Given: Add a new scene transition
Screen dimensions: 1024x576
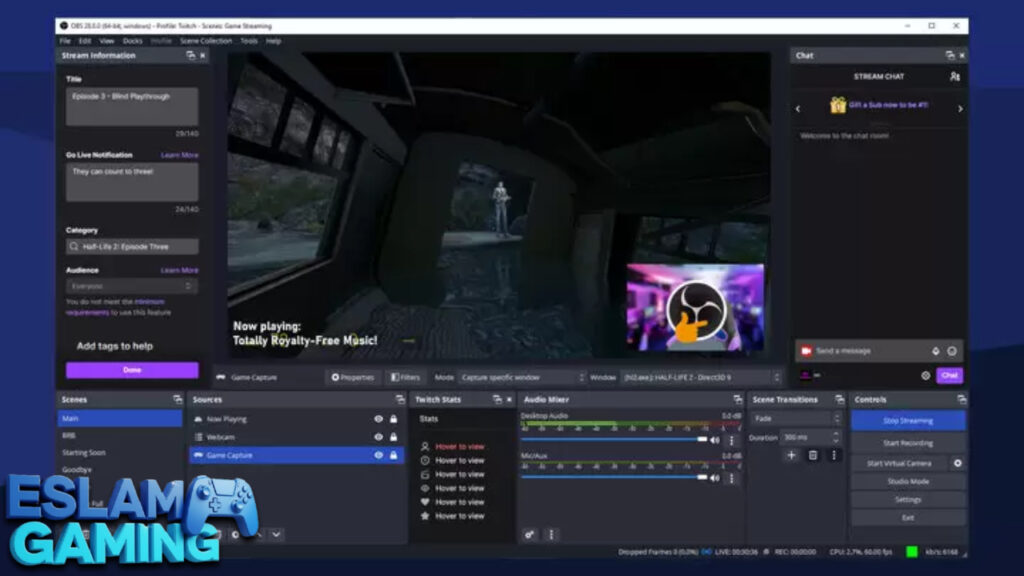Looking at the screenshot, I should pos(792,455).
